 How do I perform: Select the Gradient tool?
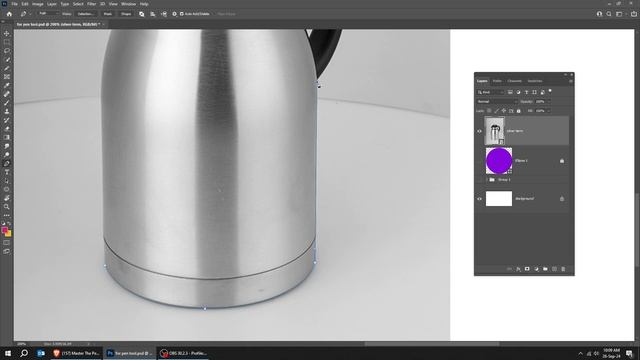7,138
